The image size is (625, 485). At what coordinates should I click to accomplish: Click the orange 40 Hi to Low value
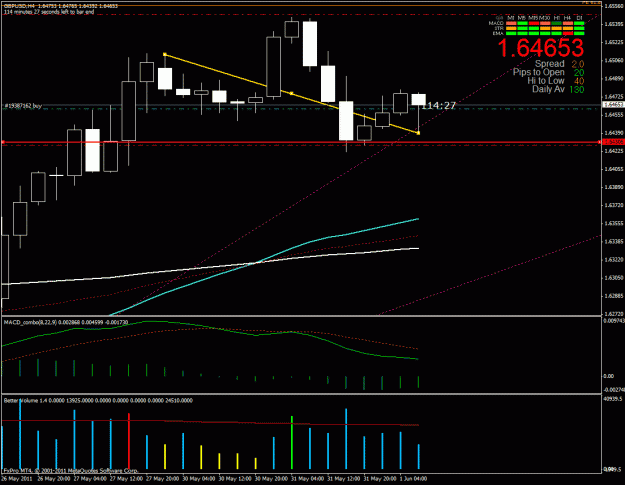tap(579, 81)
